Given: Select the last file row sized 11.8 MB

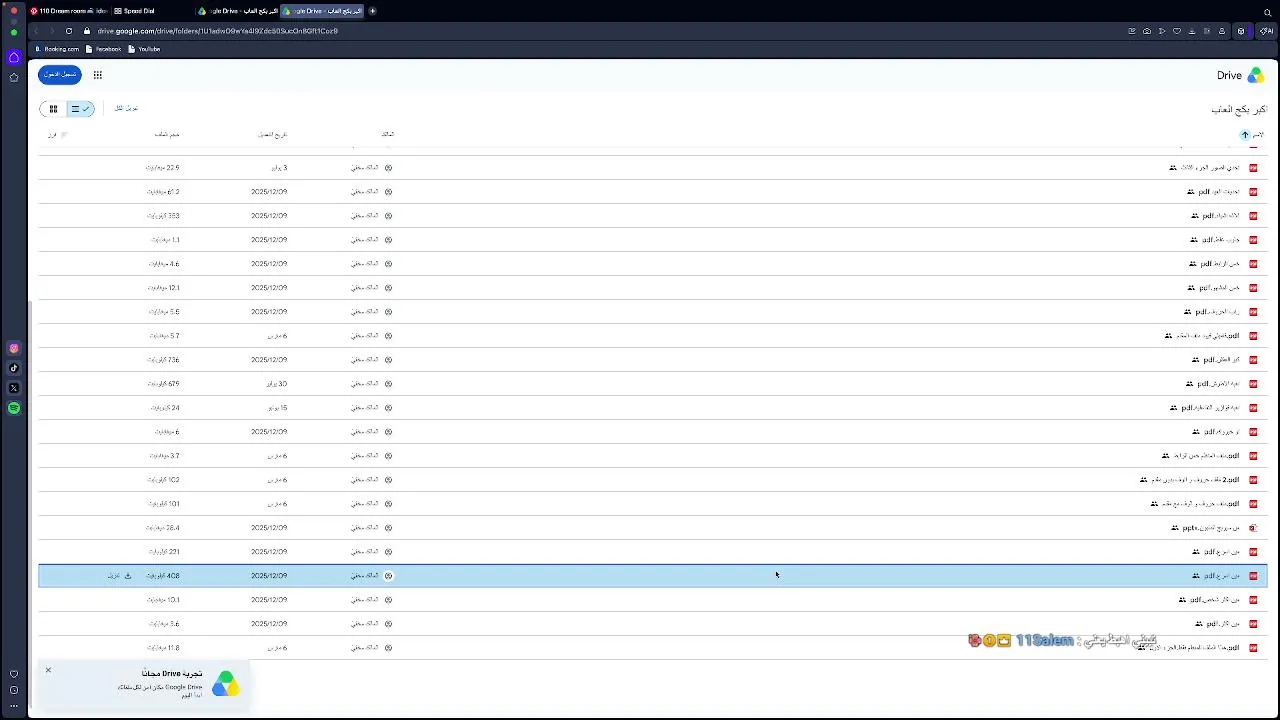Looking at the screenshot, I should 653,648.
